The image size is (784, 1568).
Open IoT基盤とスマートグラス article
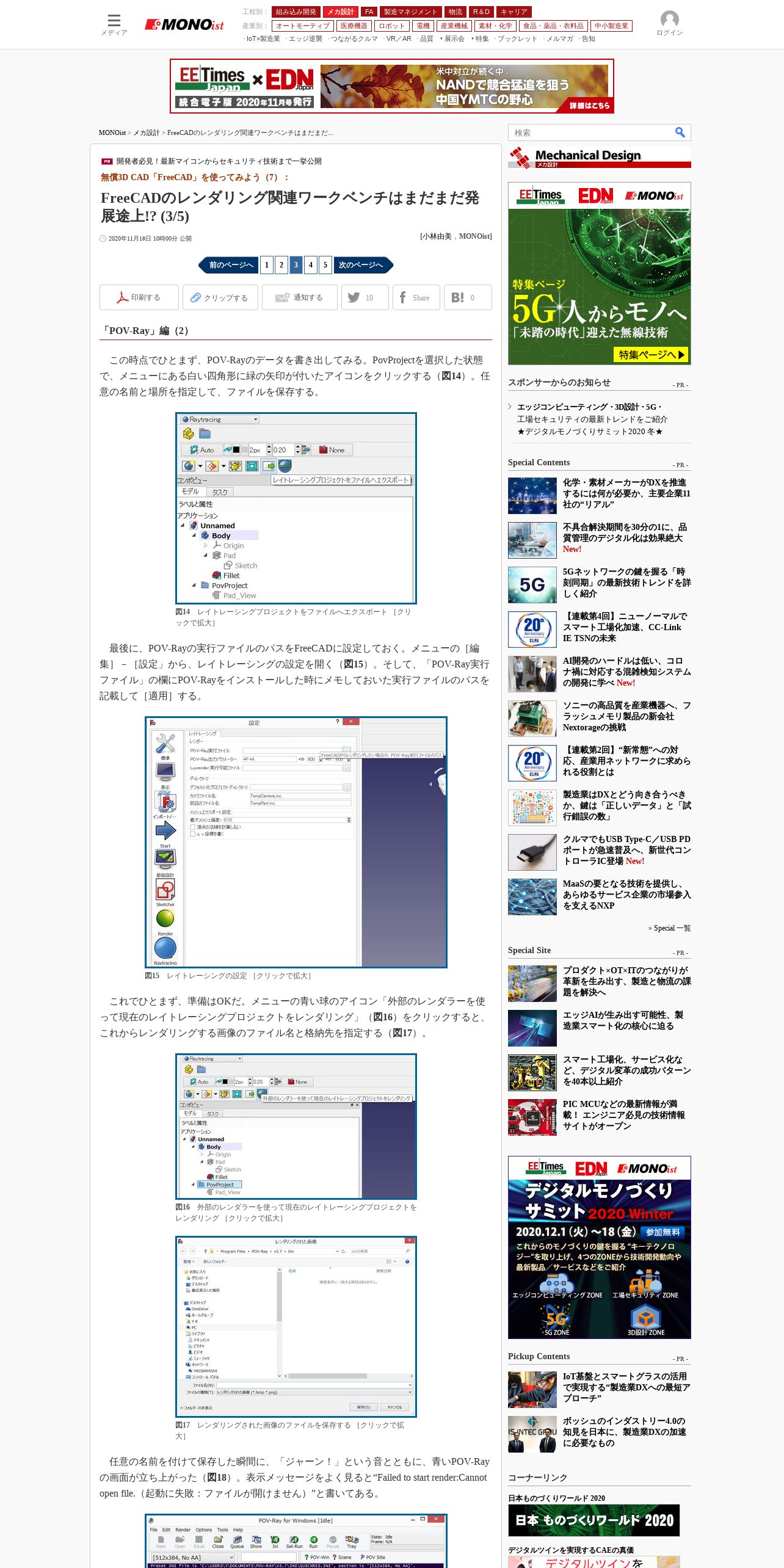(626, 1387)
